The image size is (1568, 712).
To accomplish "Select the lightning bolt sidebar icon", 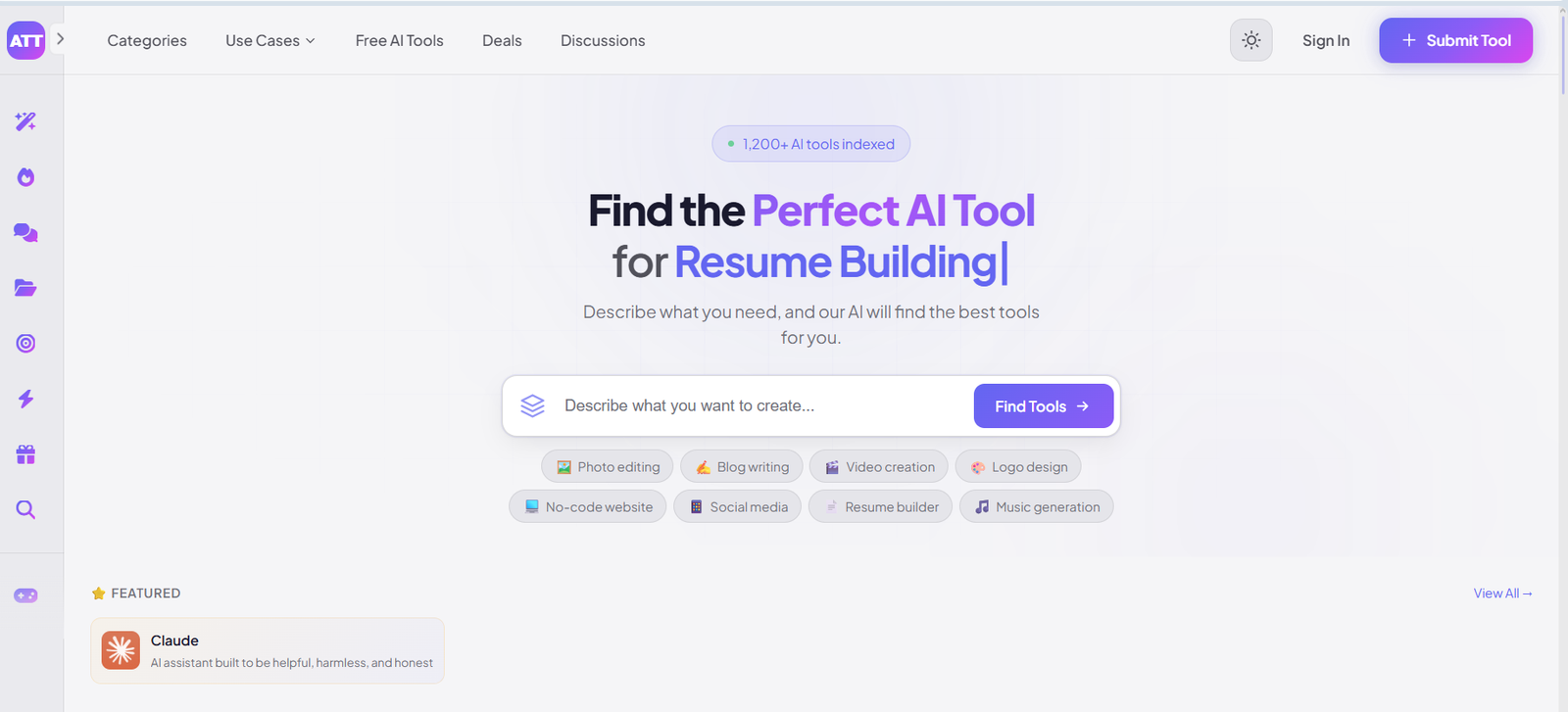I will click(25, 399).
